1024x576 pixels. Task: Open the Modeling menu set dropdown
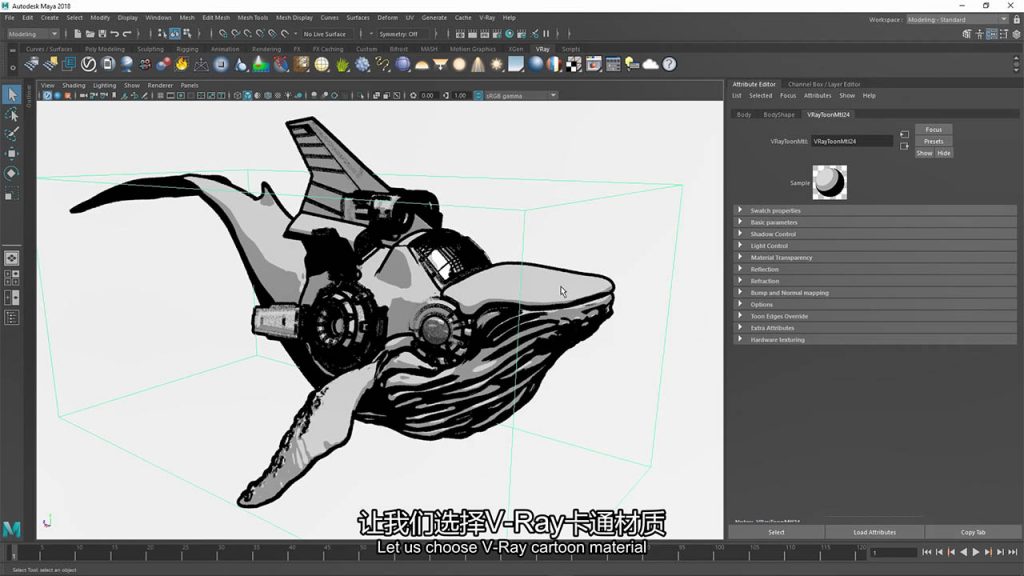pos(33,34)
